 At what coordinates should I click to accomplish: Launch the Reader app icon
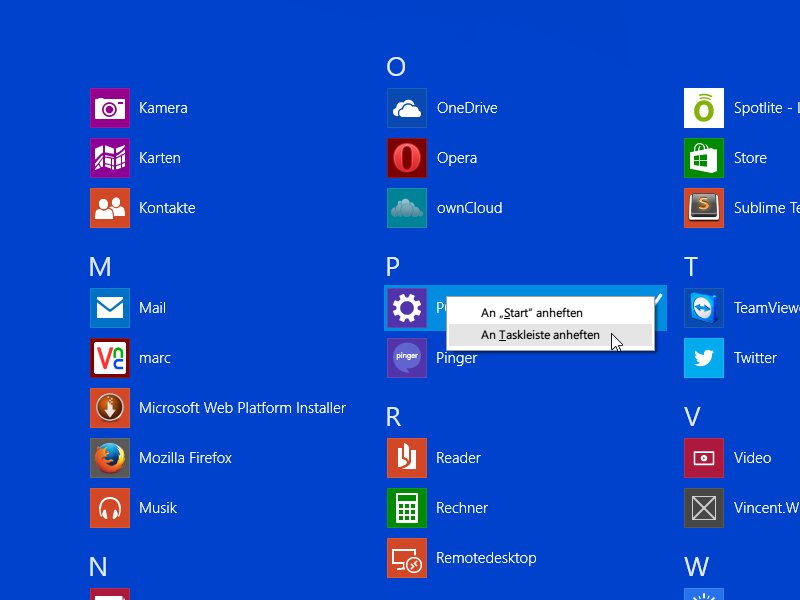pos(407,458)
